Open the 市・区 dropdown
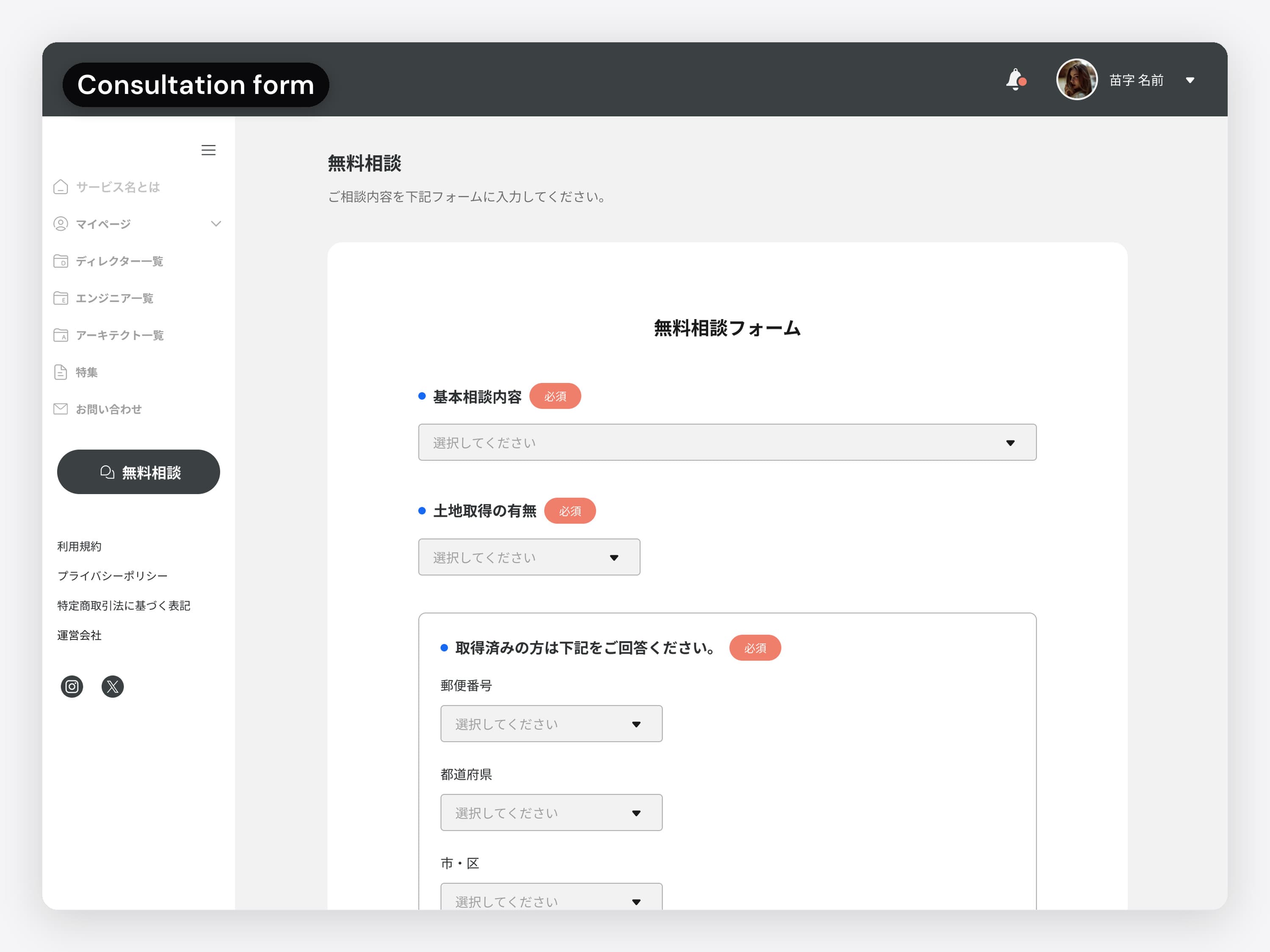Screen dimensions: 1270x952 [x=551, y=897]
